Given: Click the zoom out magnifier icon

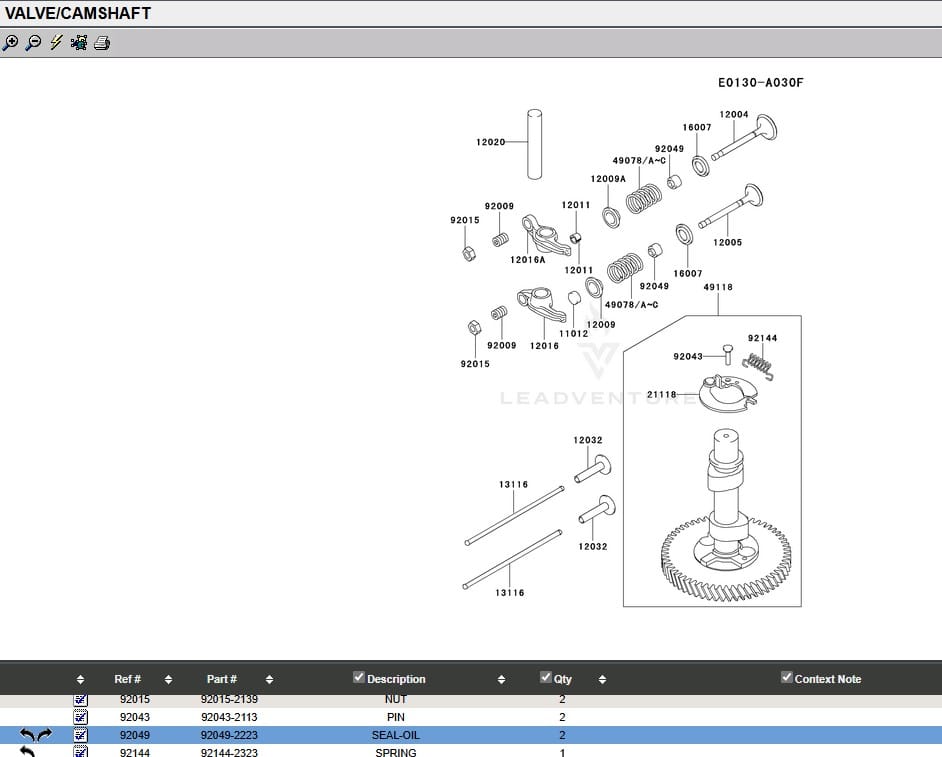Looking at the screenshot, I should coord(33,43).
